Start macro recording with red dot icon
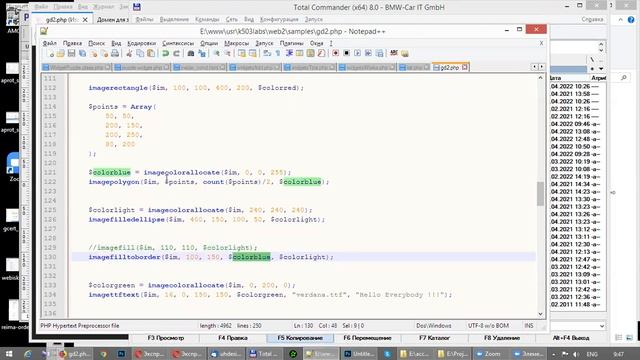The width and height of the screenshot is (640, 360). click(x=336, y=53)
